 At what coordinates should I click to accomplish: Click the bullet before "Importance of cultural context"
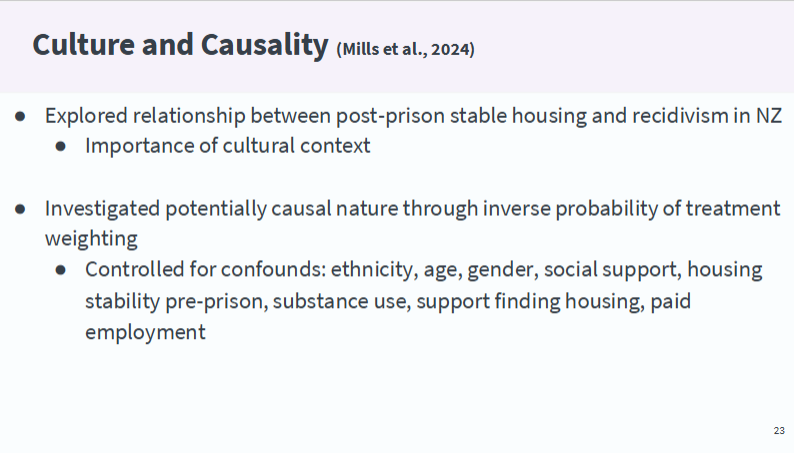point(61,146)
